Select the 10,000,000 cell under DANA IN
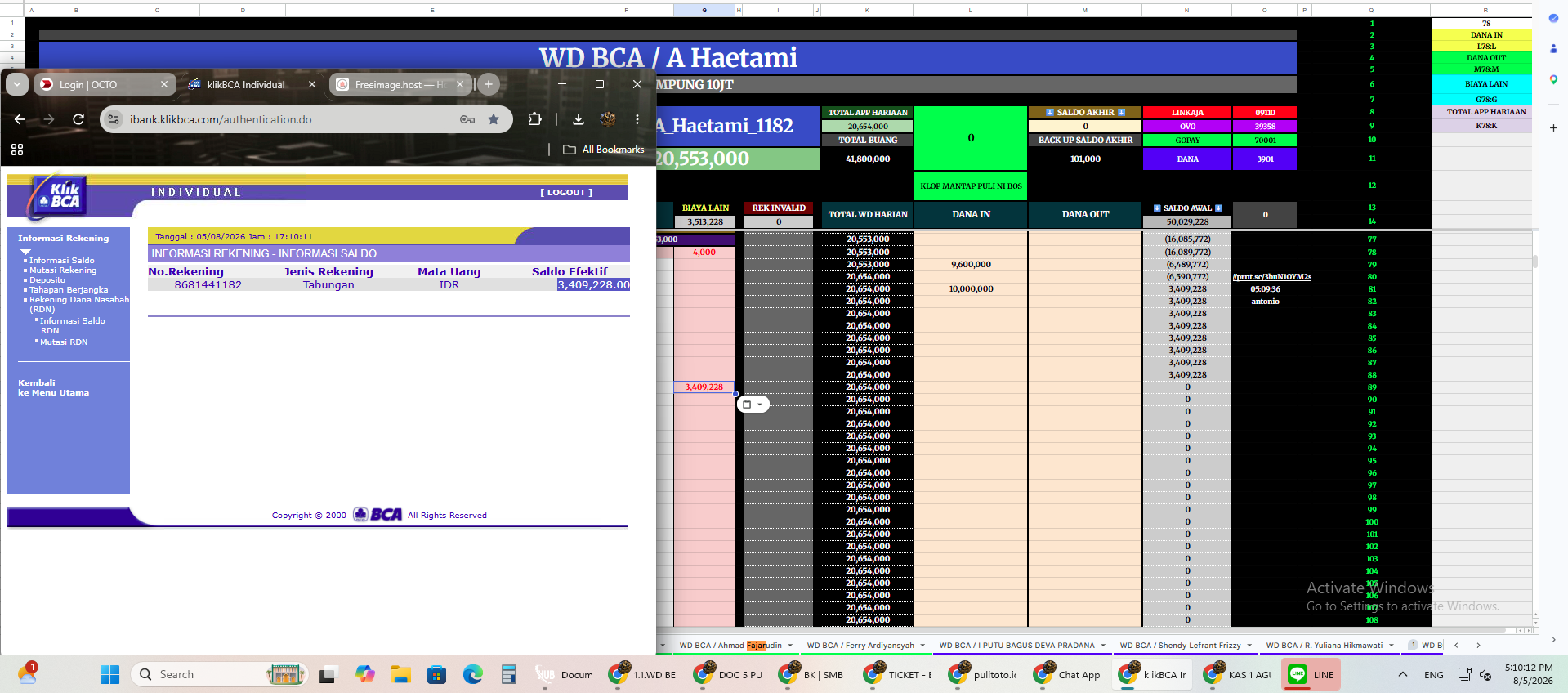This screenshot has width=1568, height=693. point(971,289)
